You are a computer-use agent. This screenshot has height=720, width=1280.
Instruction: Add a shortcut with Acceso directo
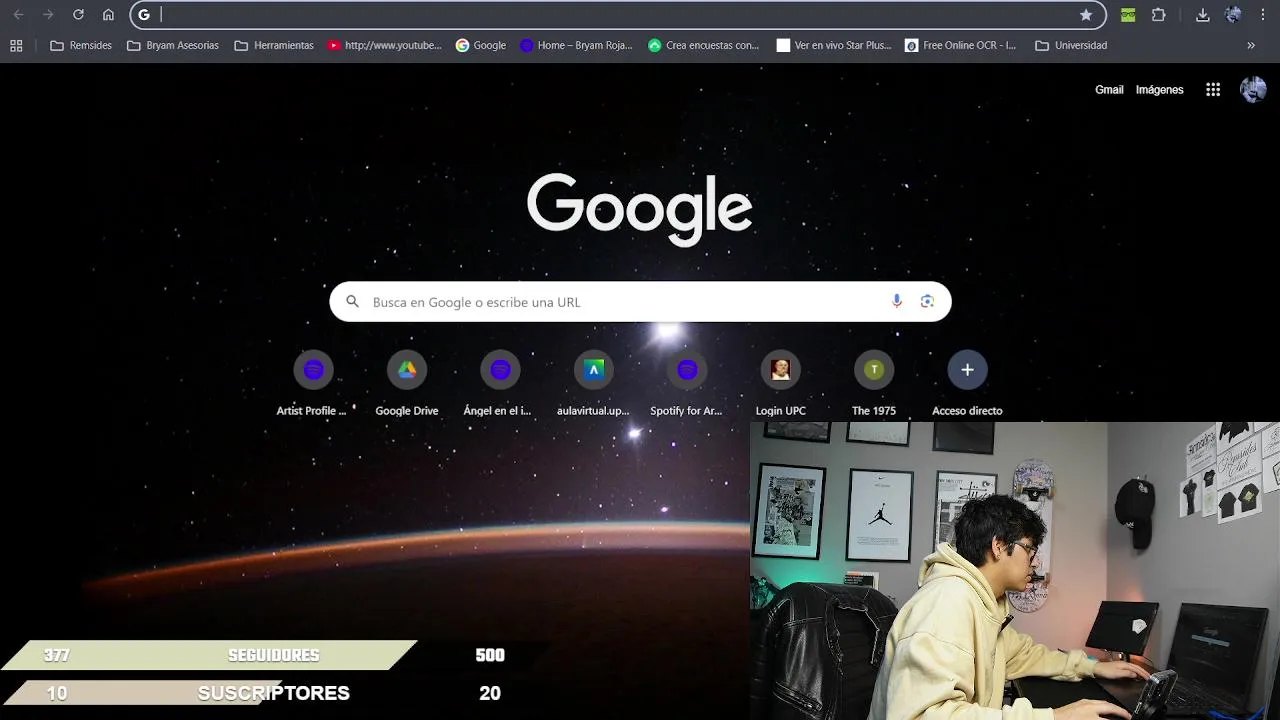coord(967,384)
